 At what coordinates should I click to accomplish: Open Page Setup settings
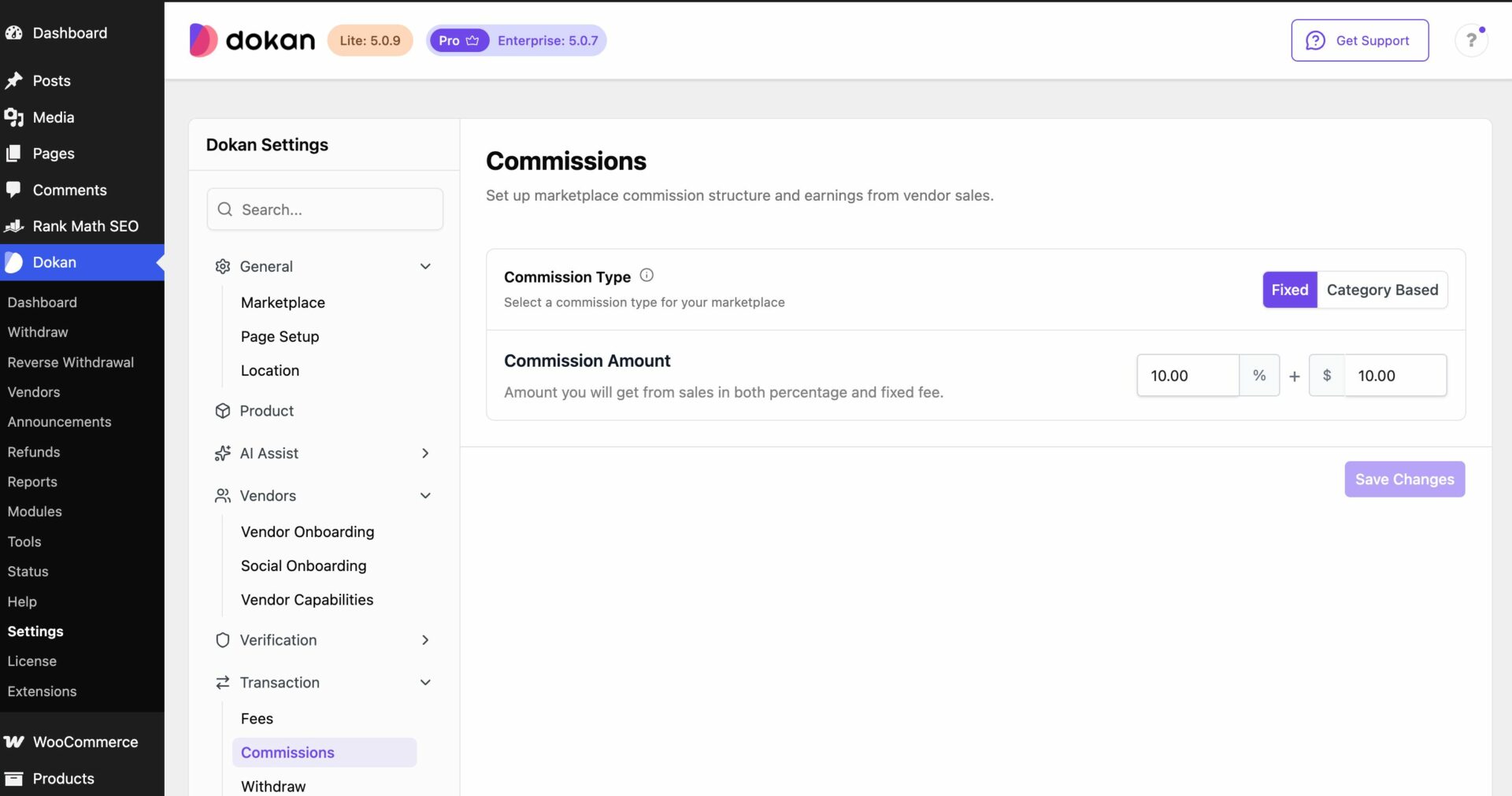pyautogui.click(x=280, y=336)
